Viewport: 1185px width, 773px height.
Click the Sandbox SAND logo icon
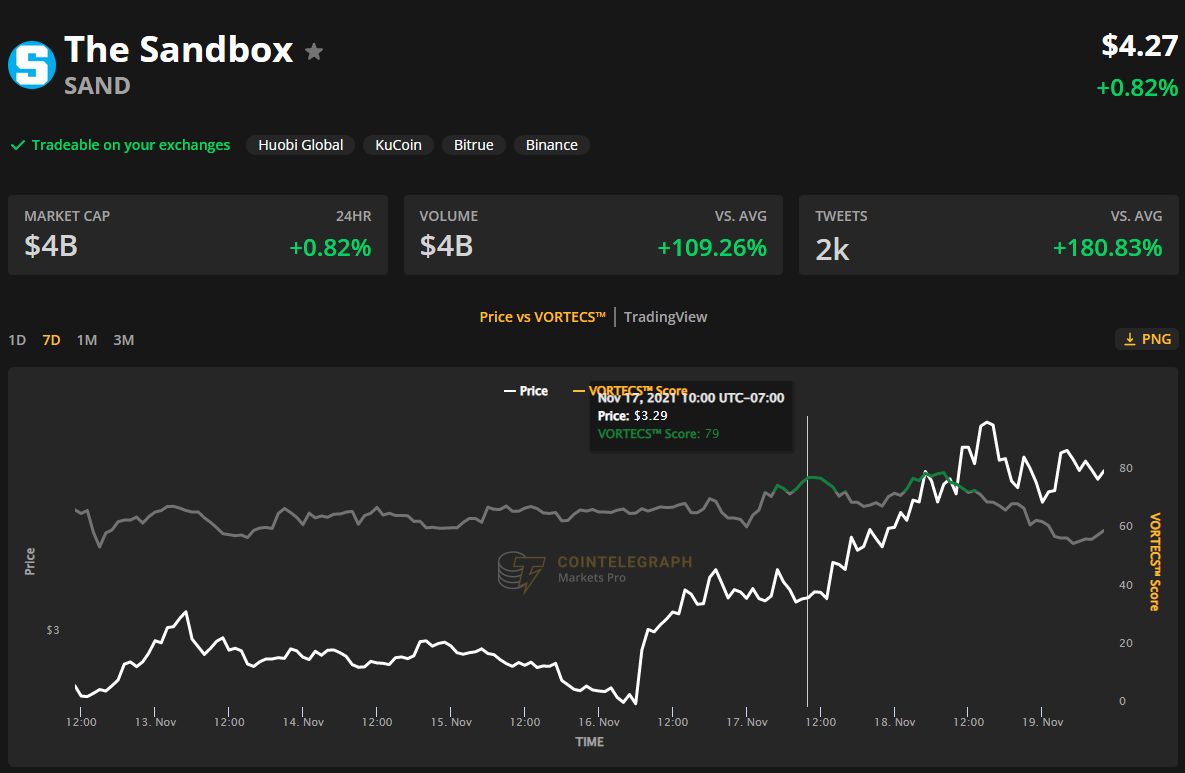(x=32, y=65)
